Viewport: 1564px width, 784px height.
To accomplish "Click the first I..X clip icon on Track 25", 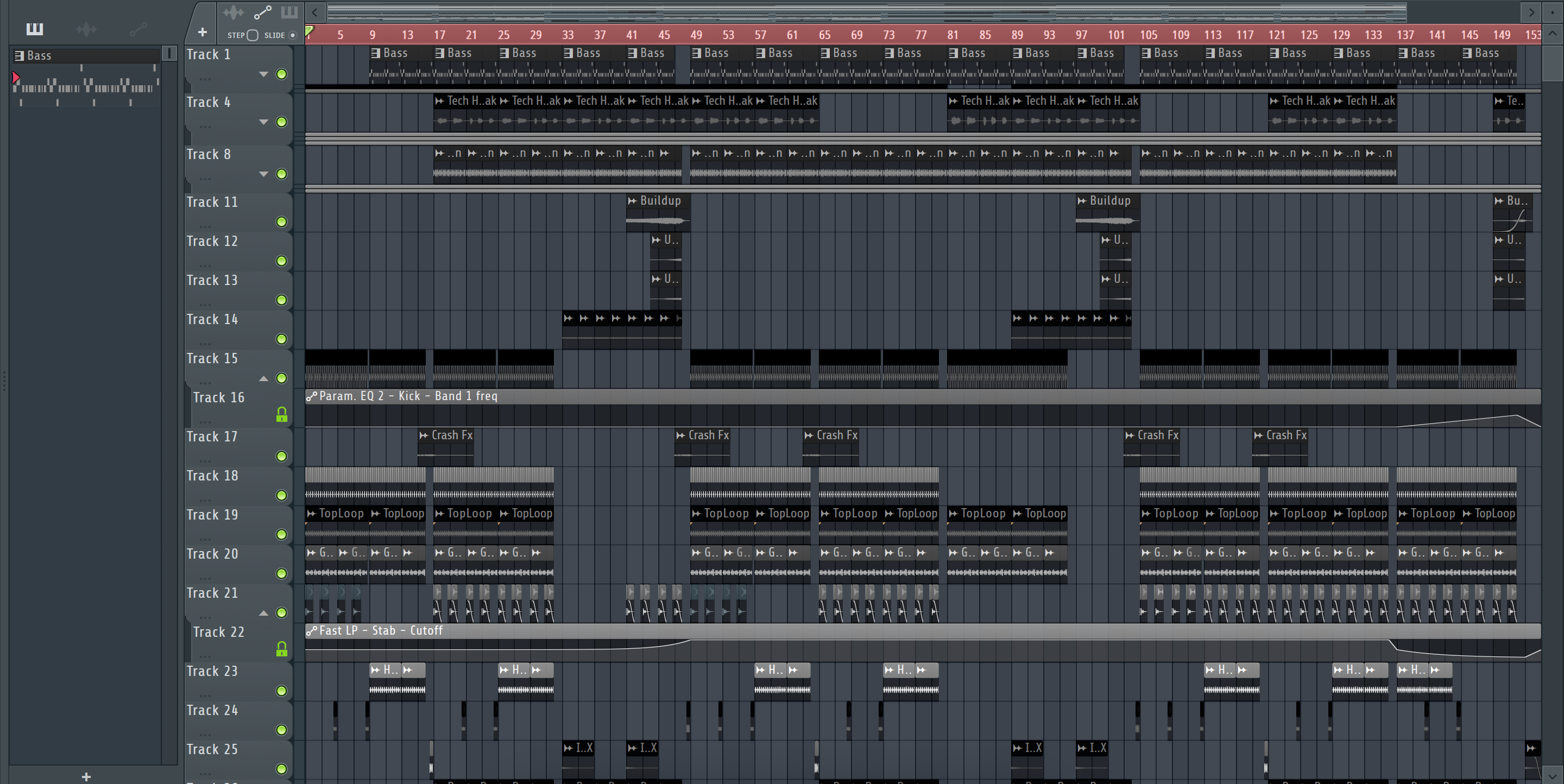I will click(568, 748).
